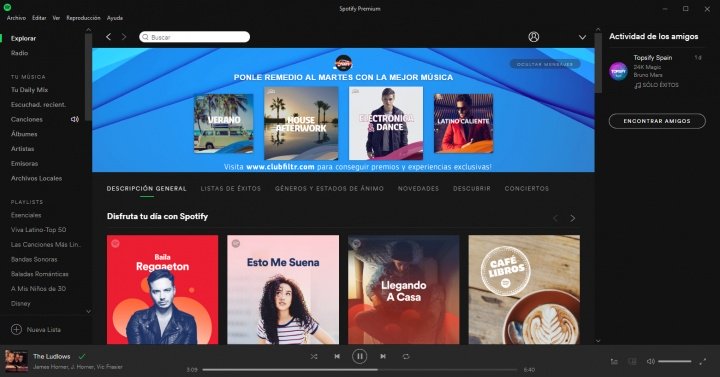Go forward with the right navigation arrow
The width and height of the screenshot is (720, 377).
(x=124, y=37)
